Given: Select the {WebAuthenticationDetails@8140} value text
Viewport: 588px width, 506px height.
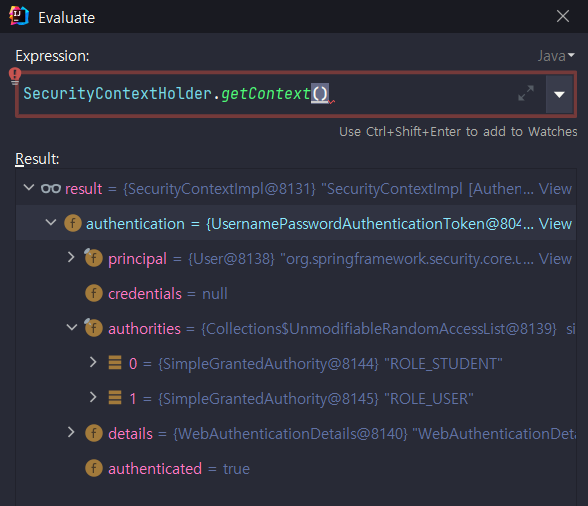Looking at the screenshot, I should pyautogui.click(x=290, y=434).
